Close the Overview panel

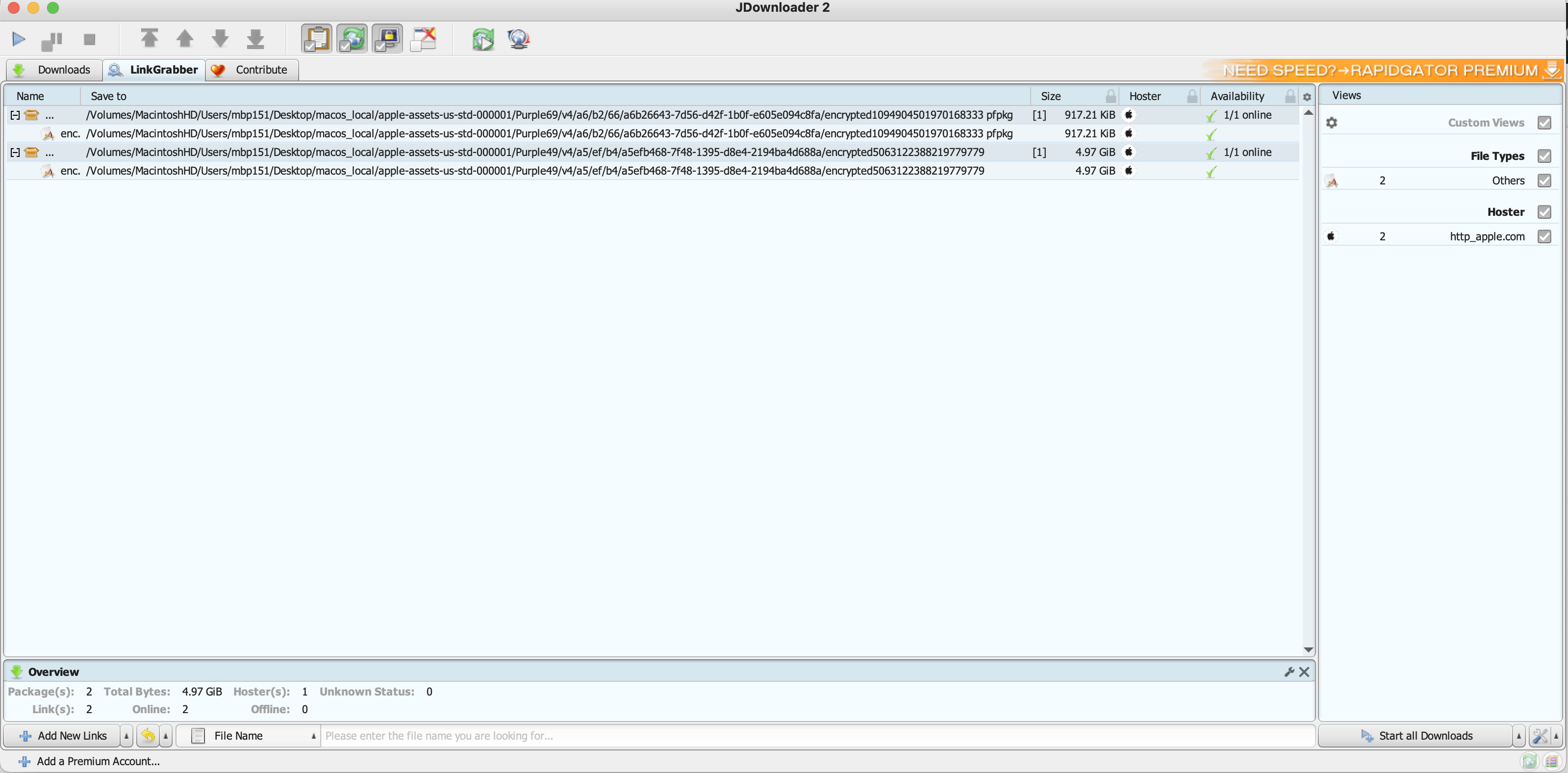1304,672
